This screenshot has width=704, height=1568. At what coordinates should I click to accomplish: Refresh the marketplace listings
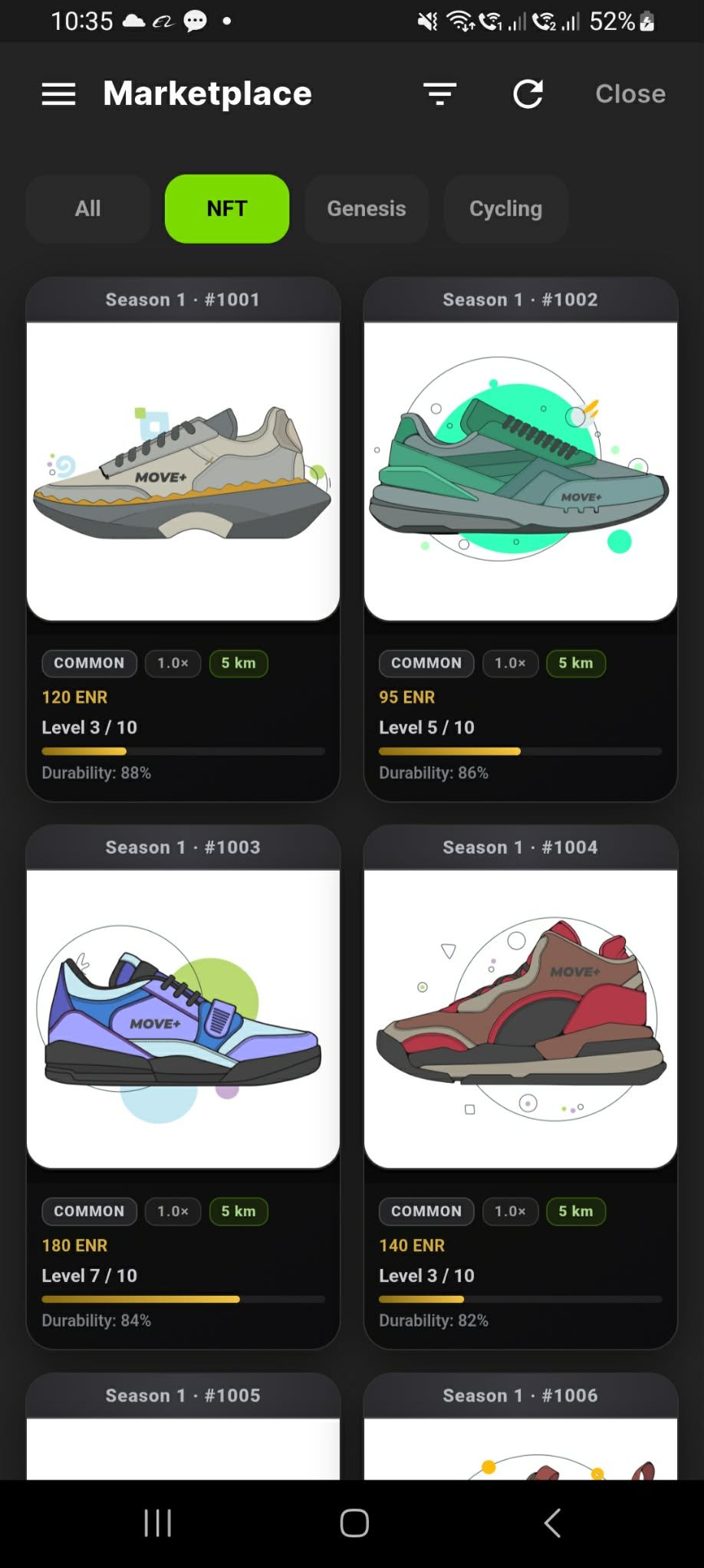528,94
